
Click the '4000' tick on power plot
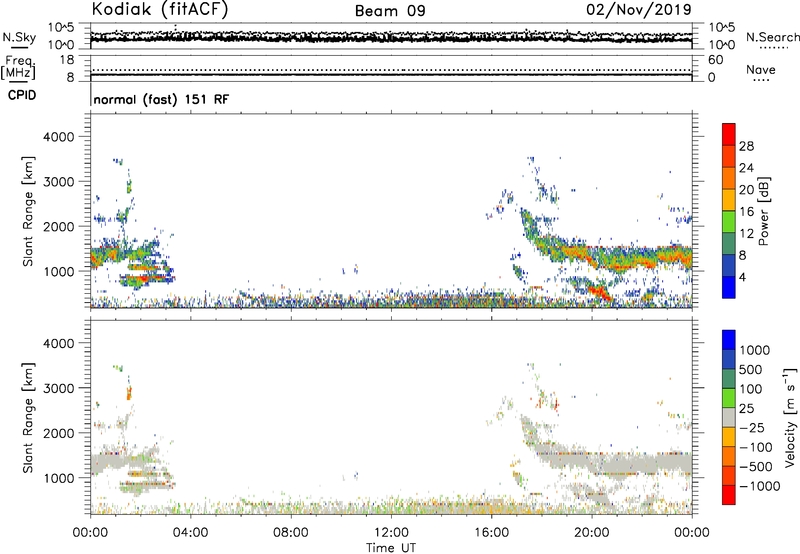[x=58, y=137]
